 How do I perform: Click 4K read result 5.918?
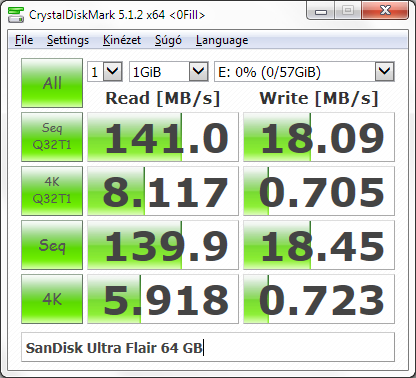coord(163,299)
